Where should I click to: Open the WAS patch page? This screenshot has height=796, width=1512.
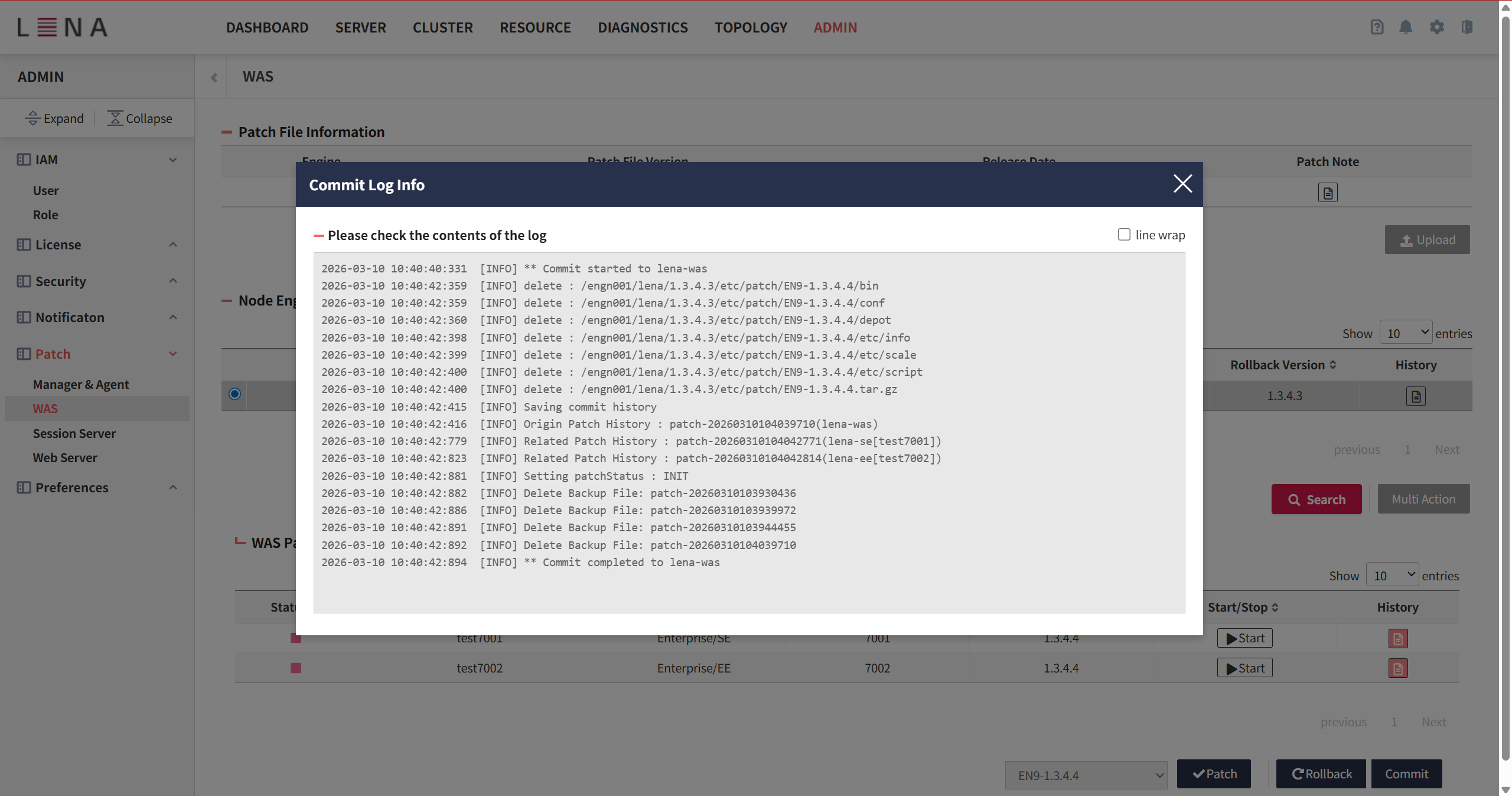[45, 408]
